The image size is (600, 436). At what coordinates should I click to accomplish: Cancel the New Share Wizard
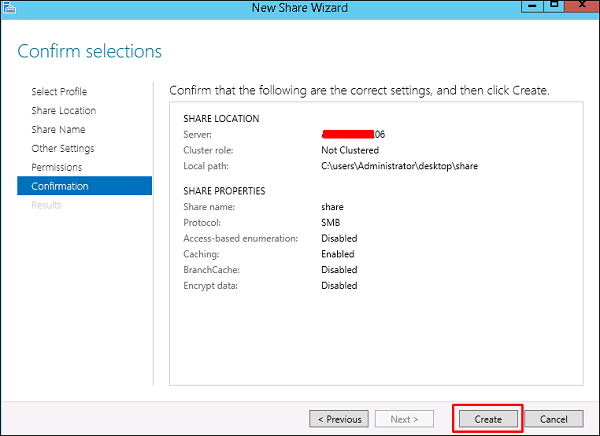click(553, 419)
